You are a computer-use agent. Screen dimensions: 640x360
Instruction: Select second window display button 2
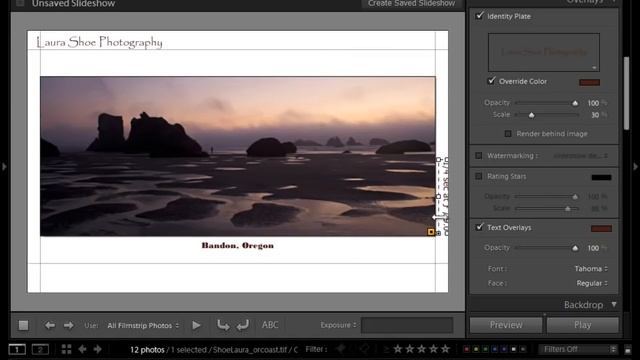(x=40, y=349)
